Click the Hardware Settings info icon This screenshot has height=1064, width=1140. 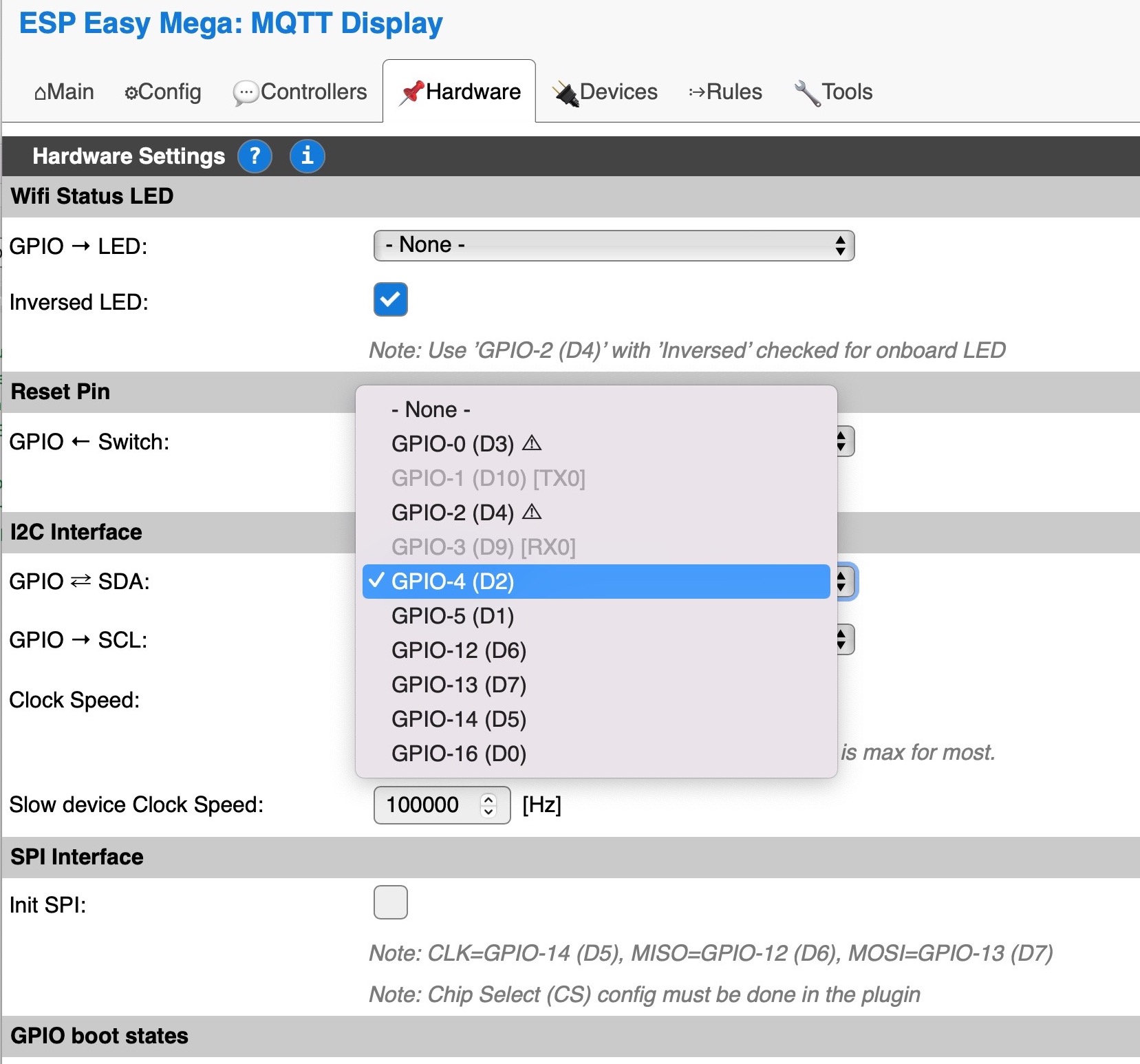click(307, 156)
